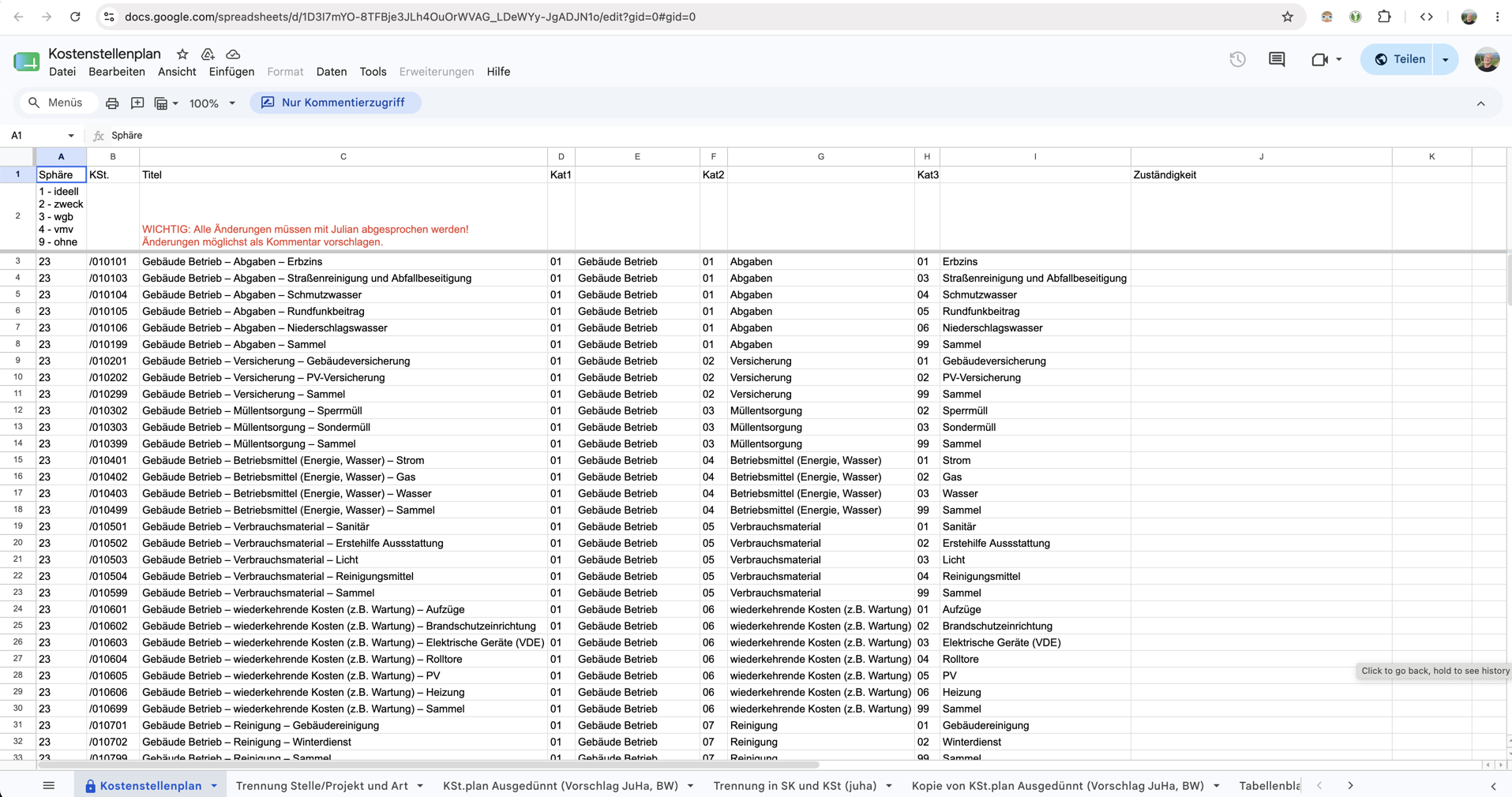Click the browser address bar URL
The width and height of the screenshot is (1512, 797).
point(410,17)
